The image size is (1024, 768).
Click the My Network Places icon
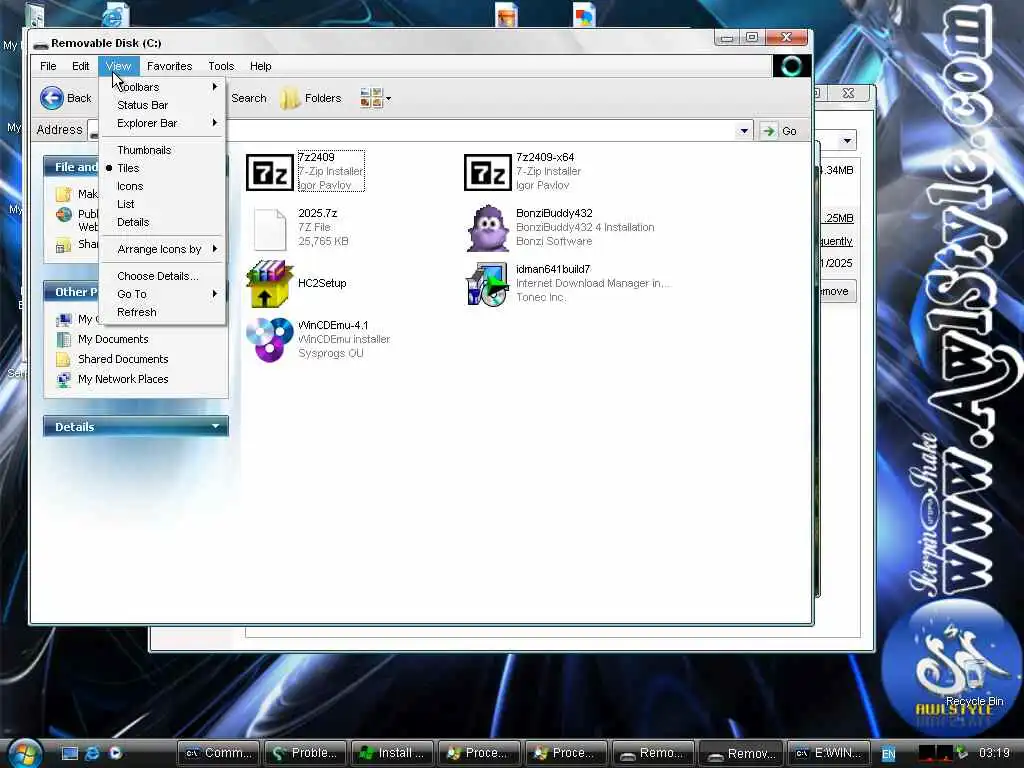(63, 379)
